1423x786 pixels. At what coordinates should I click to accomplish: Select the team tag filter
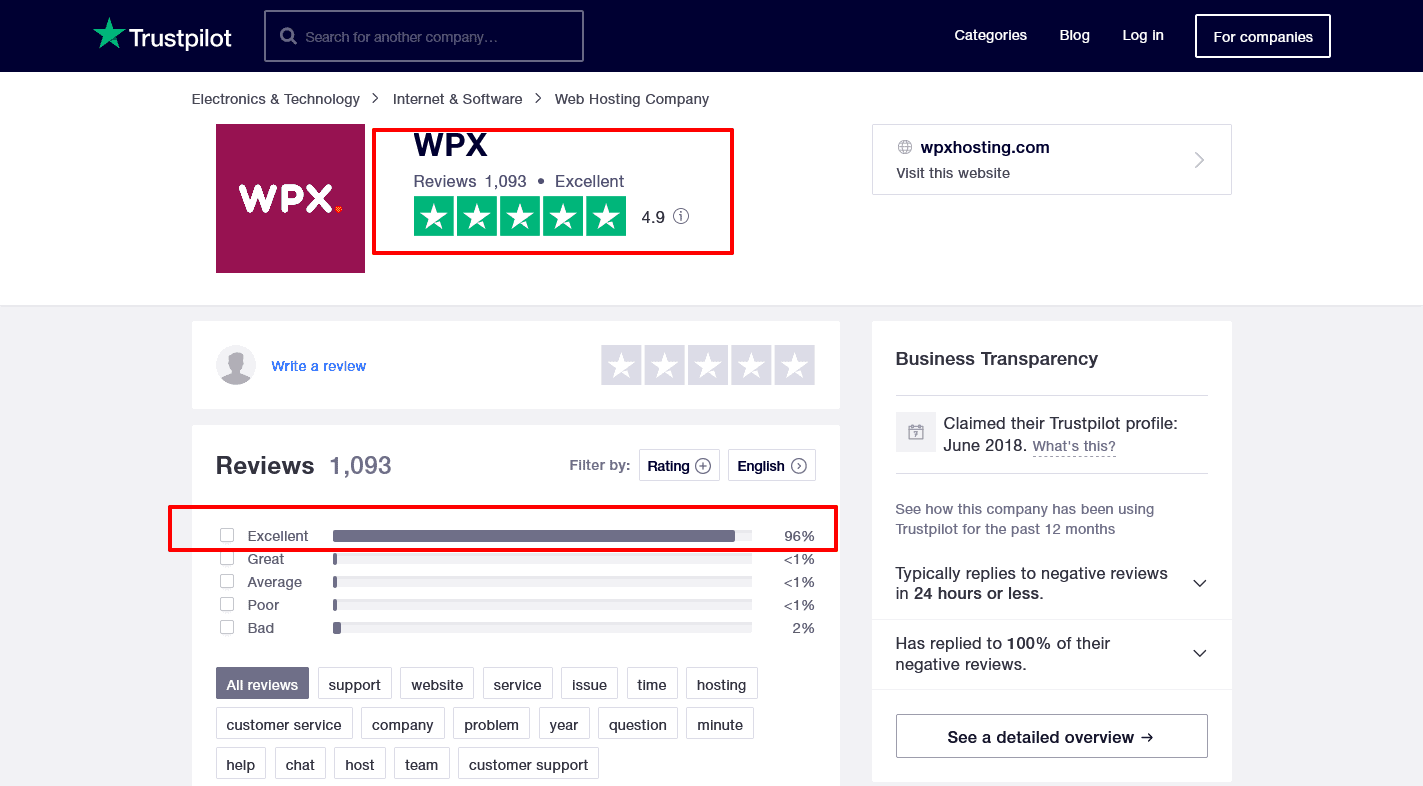tap(422, 764)
